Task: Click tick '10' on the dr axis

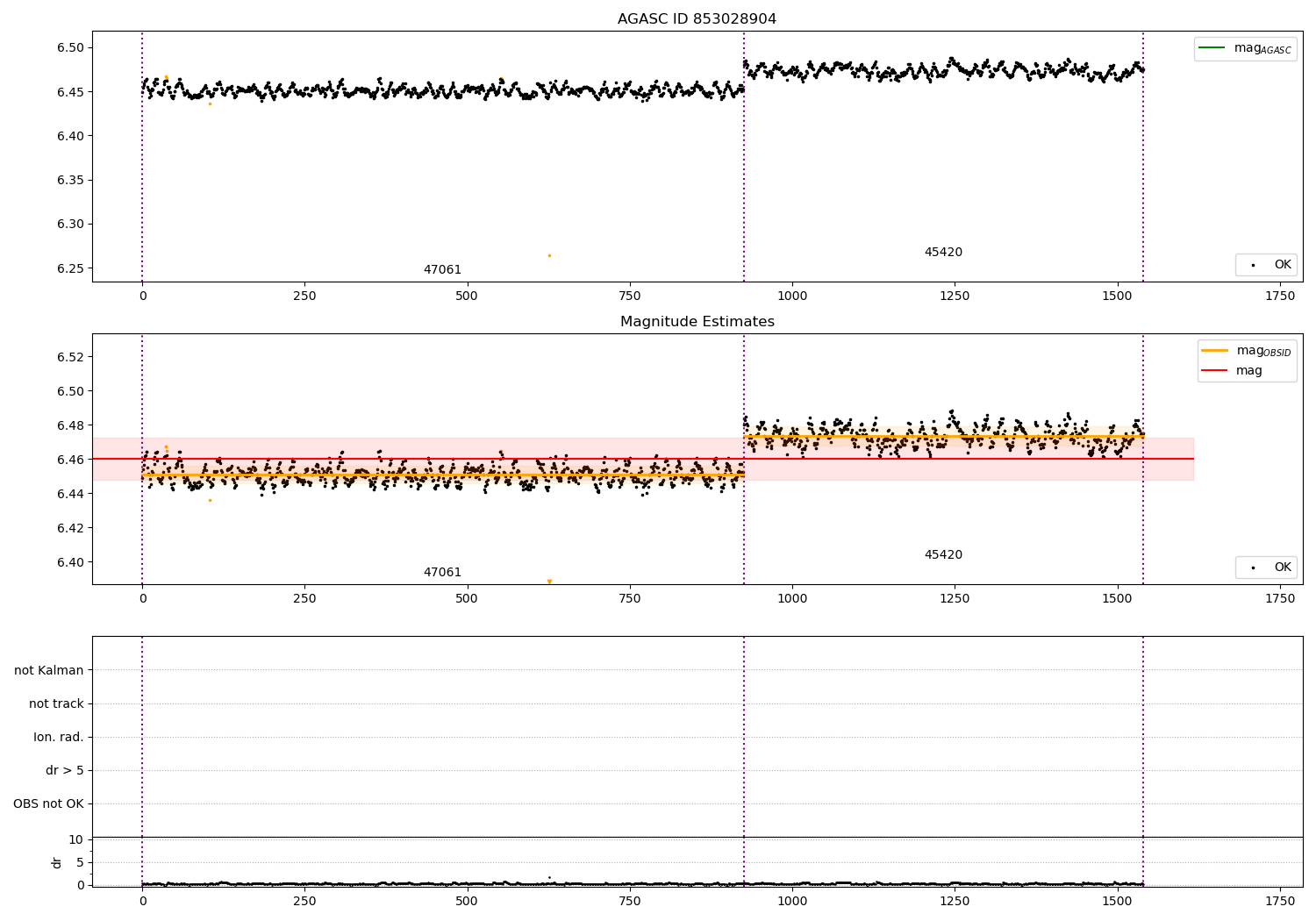Action: pyautogui.click(x=75, y=840)
